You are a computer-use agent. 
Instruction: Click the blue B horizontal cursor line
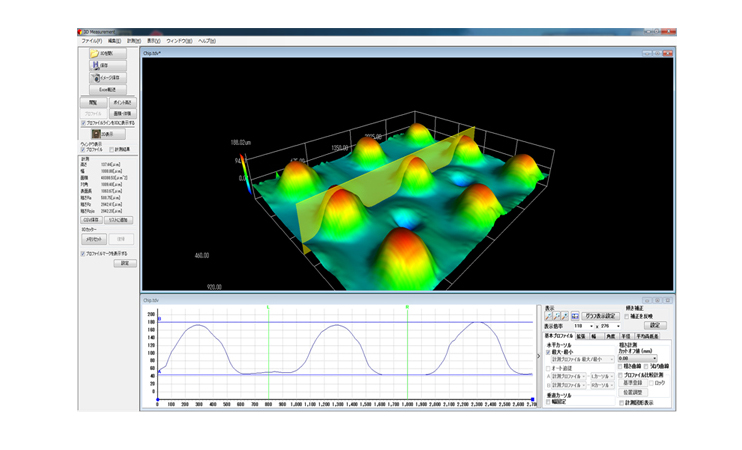tap(345, 323)
